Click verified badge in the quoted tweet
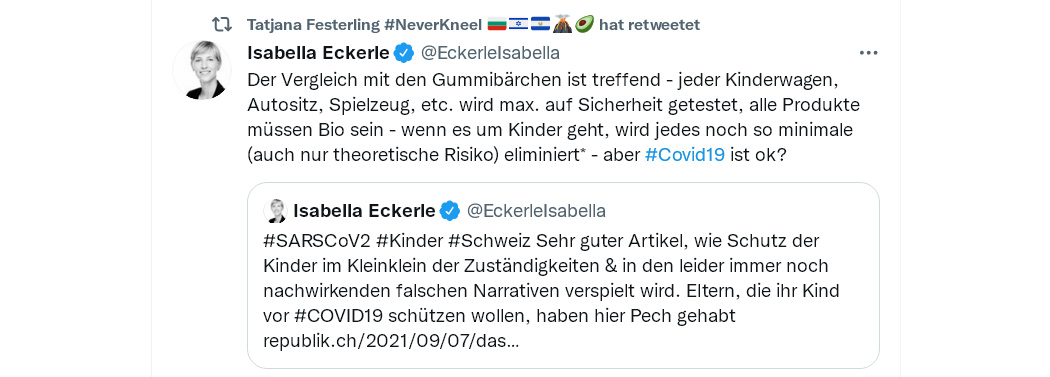This screenshot has width=1050, height=377. [449, 211]
